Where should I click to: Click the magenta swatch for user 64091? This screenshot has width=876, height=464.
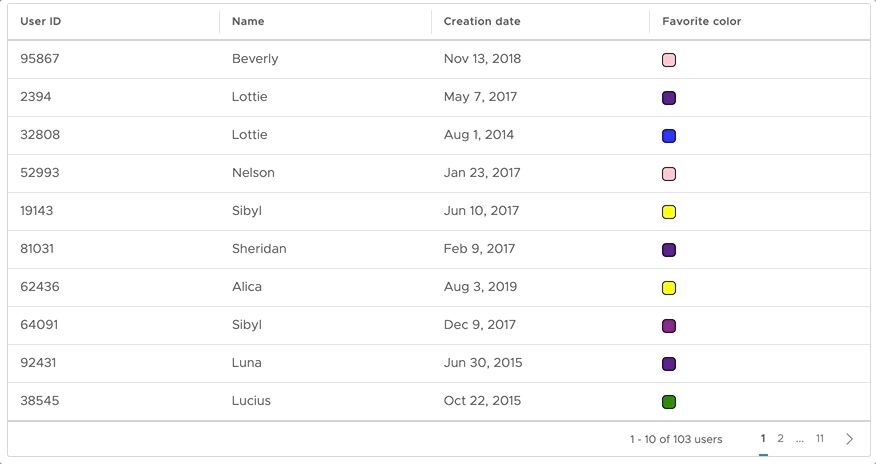(669, 326)
